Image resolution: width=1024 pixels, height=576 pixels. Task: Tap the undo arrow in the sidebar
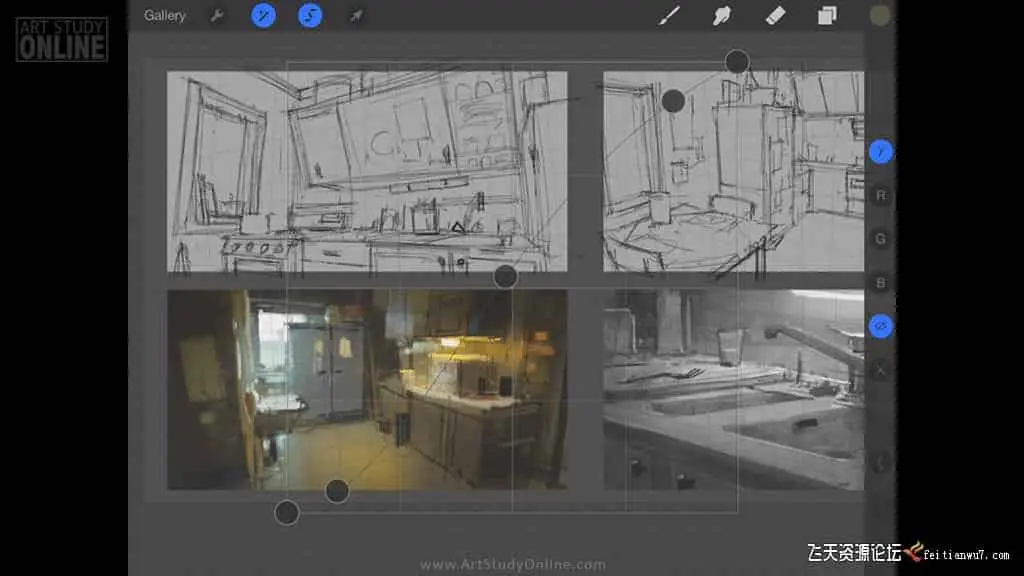pyautogui.click(x=880, y=463)
